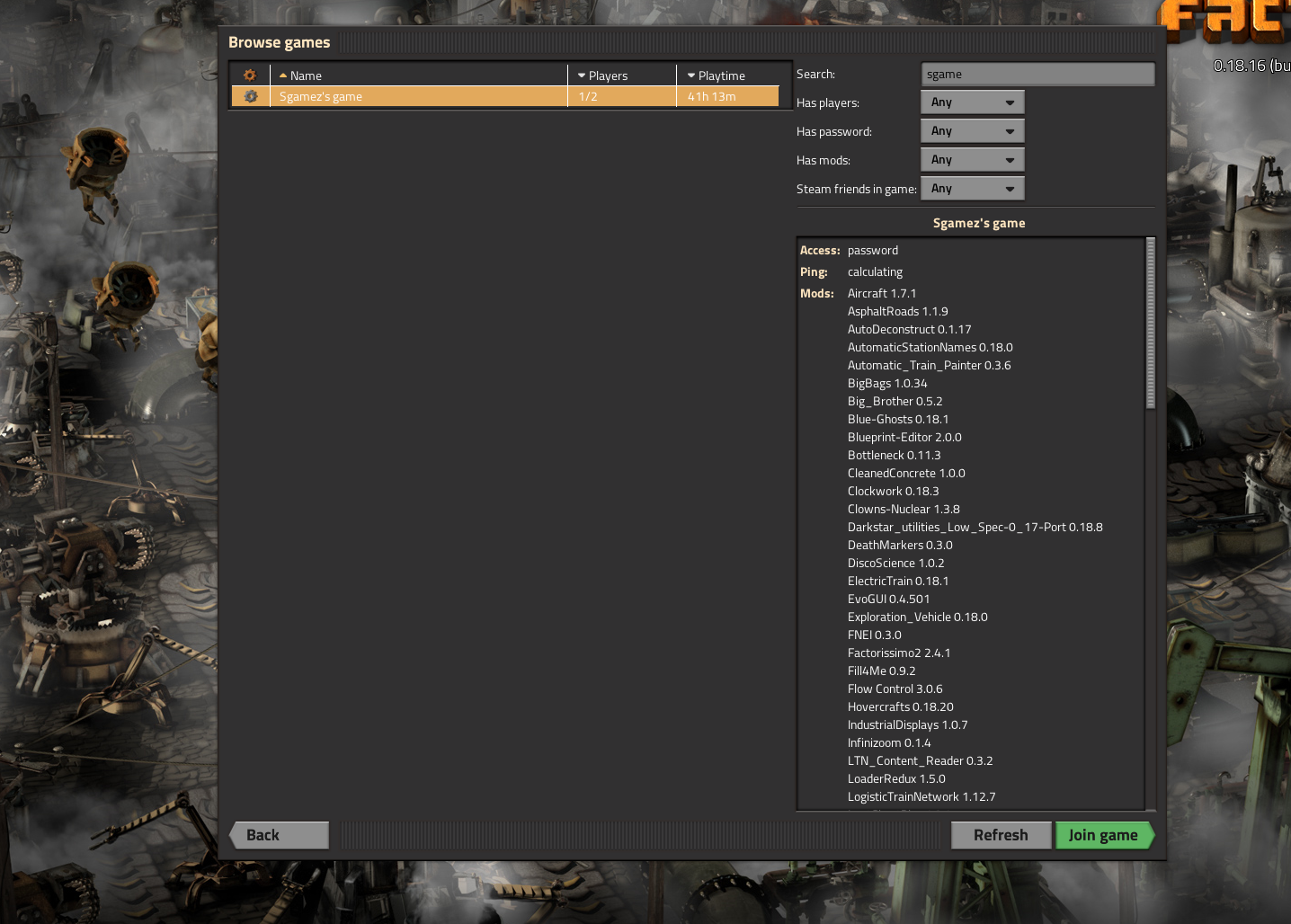Click the FNEI 0.3.0 entry
Screen dimensions: 1291x924
(874, 635)
